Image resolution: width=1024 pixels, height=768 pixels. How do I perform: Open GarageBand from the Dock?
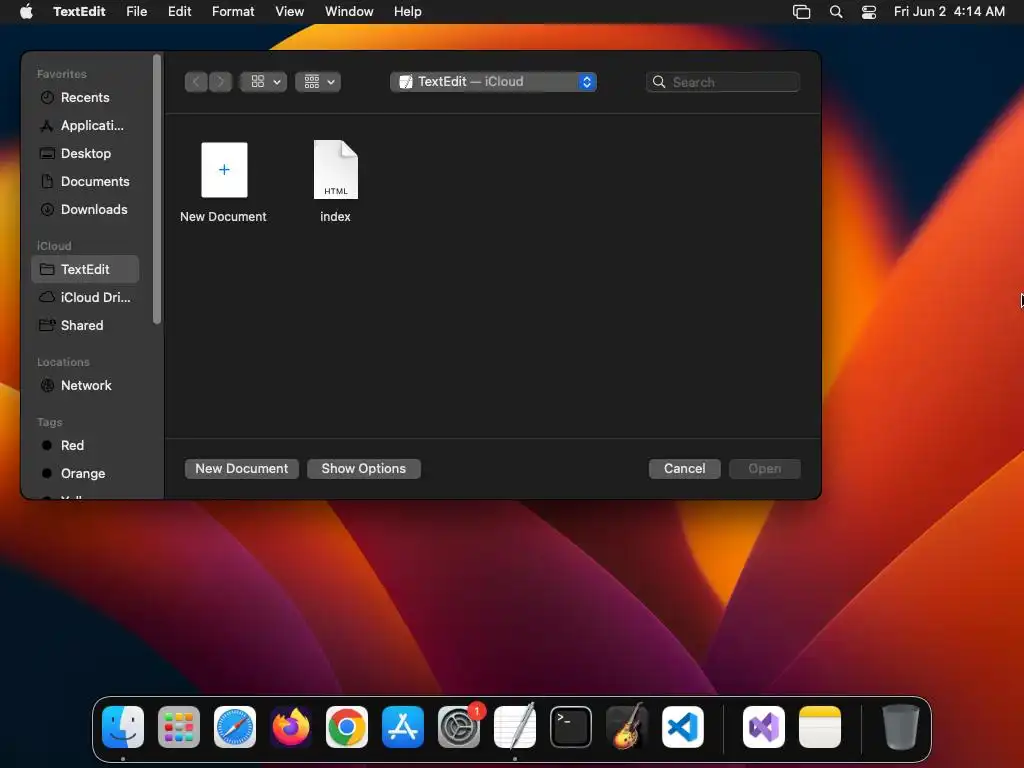point(627,727)
